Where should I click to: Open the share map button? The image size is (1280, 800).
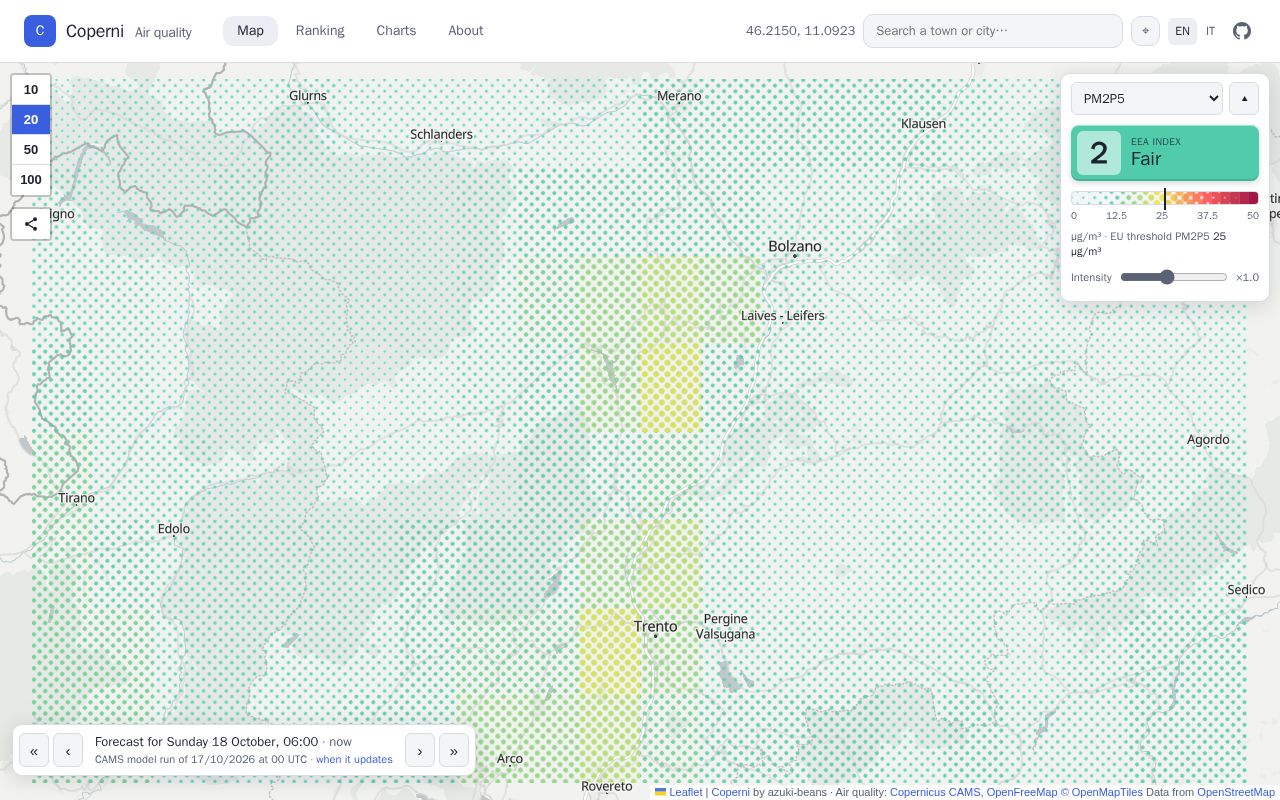click(x=31, y=224)
